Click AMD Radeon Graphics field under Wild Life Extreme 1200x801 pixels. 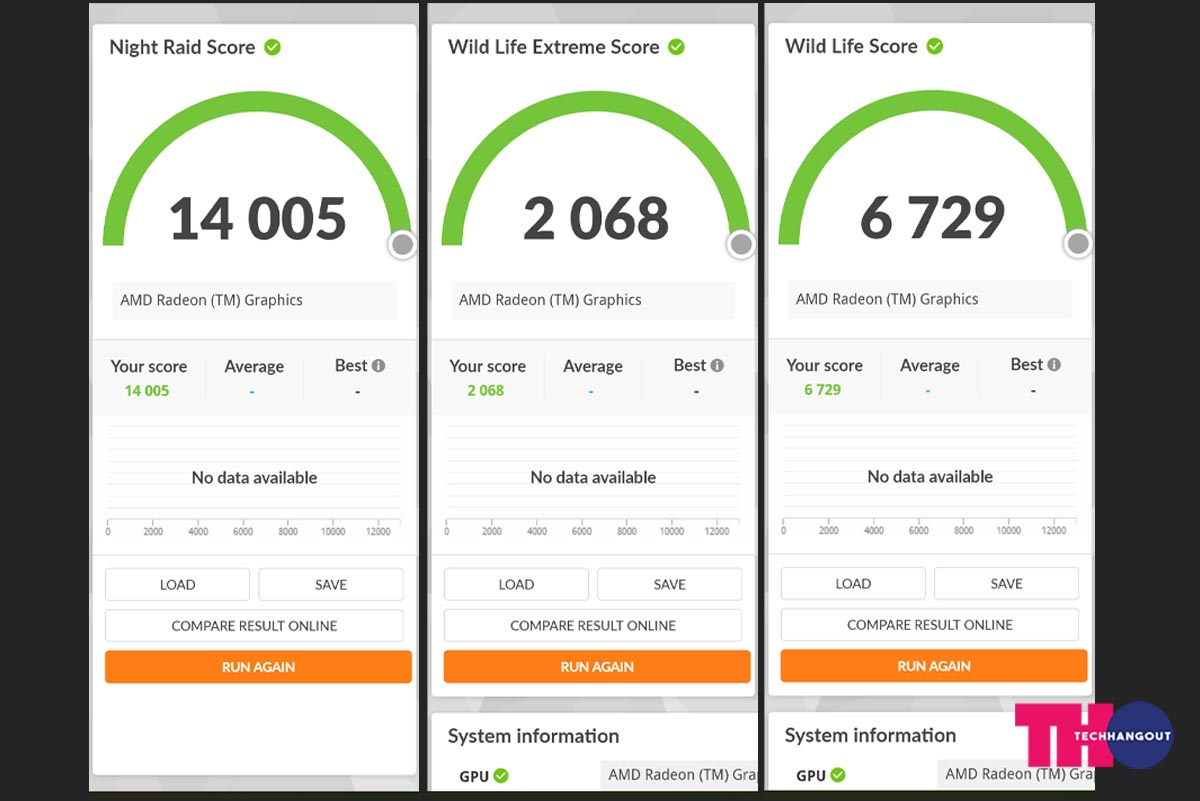pos(593,300)
